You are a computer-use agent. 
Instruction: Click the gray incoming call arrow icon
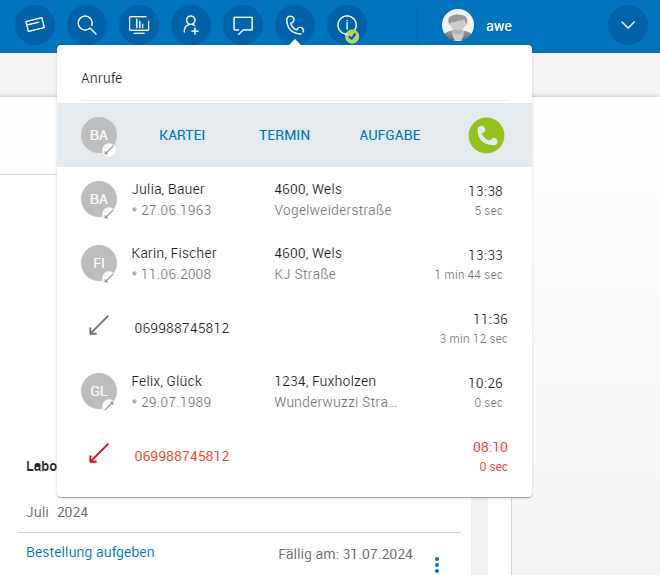coord(99,325)
